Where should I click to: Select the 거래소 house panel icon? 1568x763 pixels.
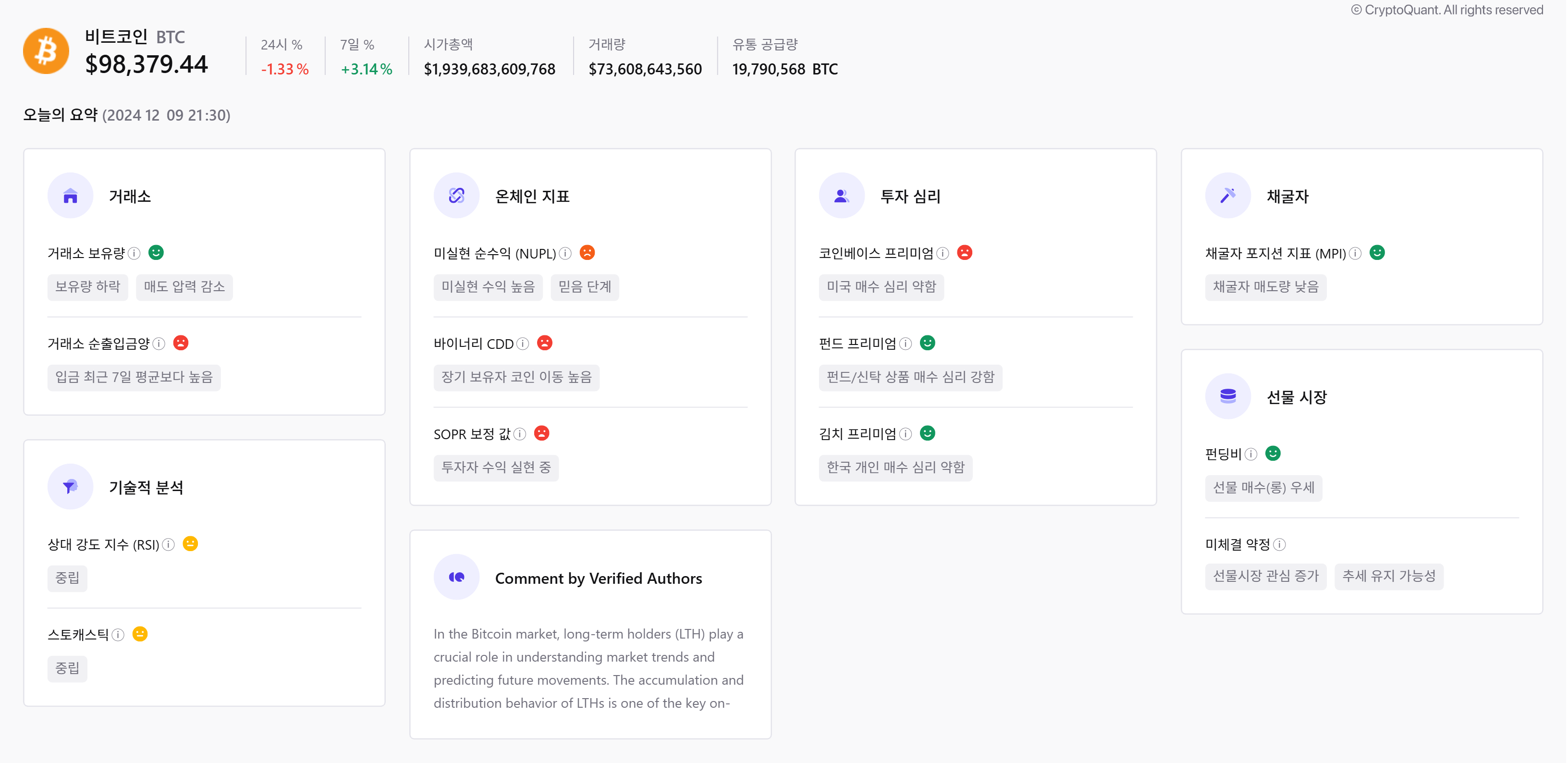click(71, 196)
